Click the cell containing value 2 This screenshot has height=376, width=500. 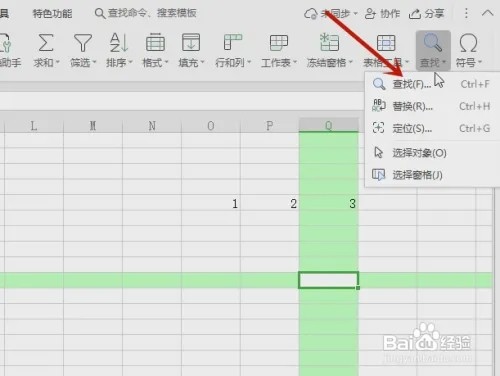pyautogui.click(x=270, y=203)
